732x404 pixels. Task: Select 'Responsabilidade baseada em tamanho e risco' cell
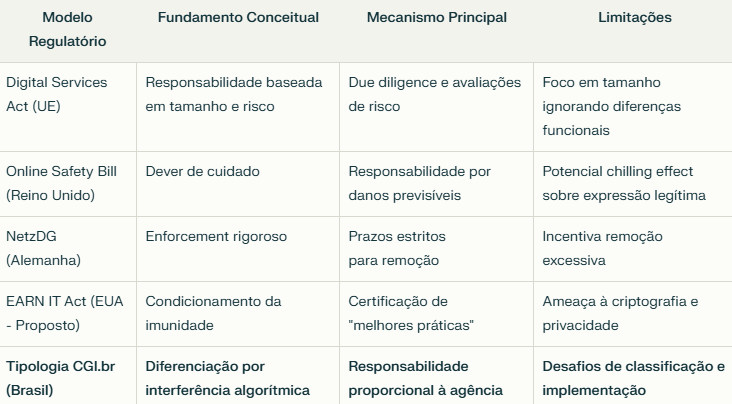[x=238, y=107]
